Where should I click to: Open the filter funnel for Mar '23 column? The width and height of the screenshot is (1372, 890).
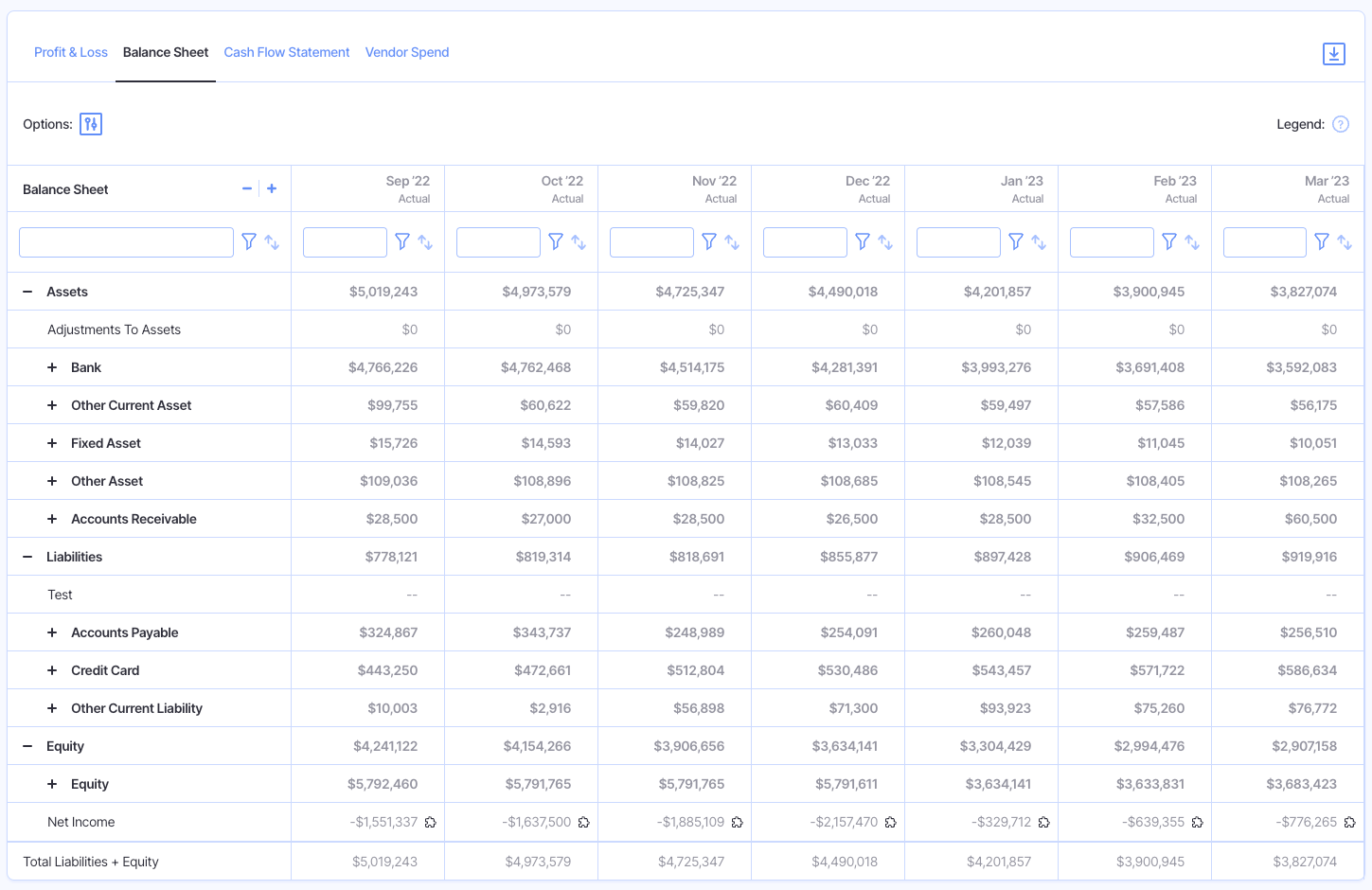click(1322, 241)
